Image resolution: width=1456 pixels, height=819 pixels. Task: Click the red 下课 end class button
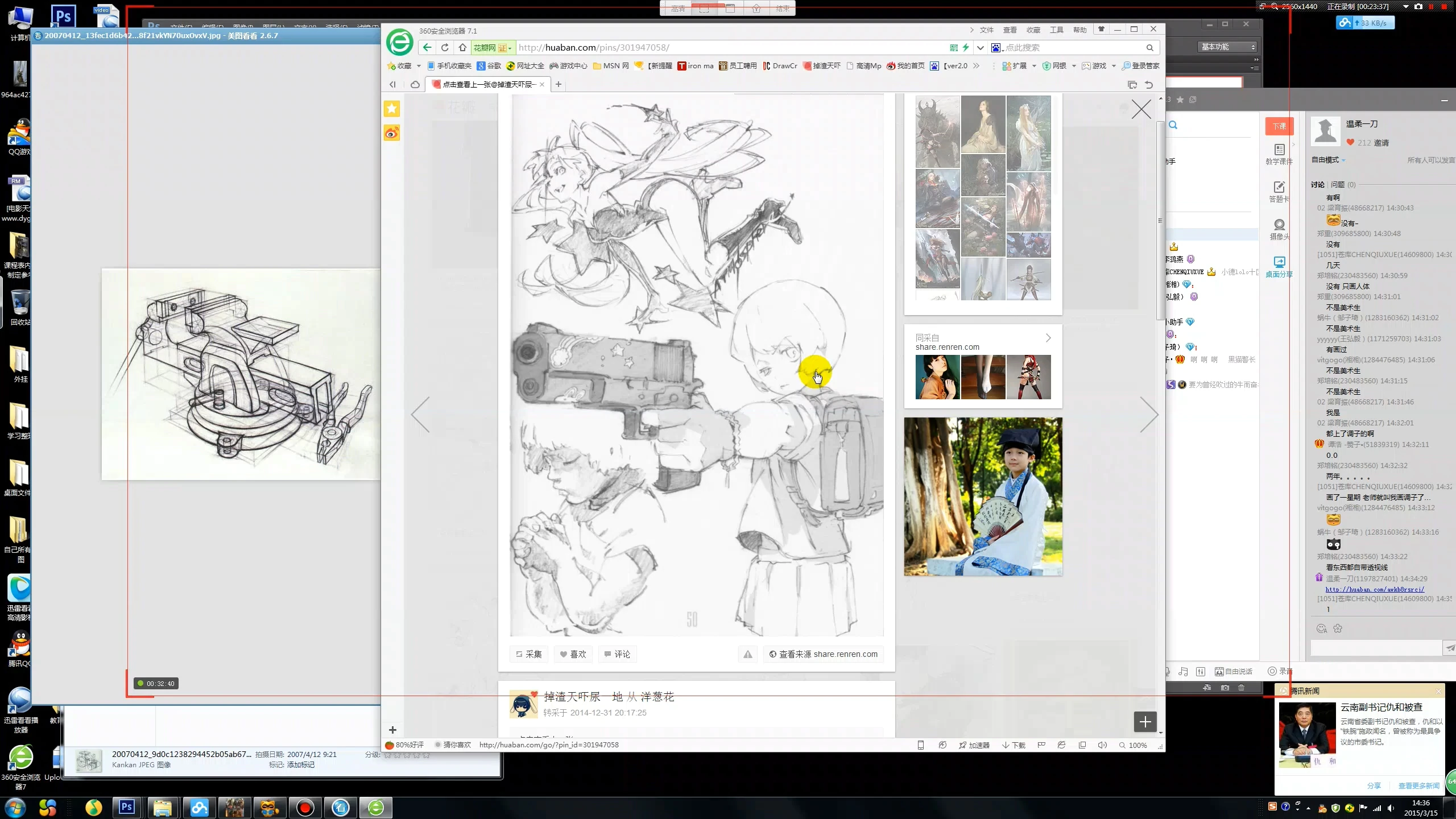(x=1279, y=126)
